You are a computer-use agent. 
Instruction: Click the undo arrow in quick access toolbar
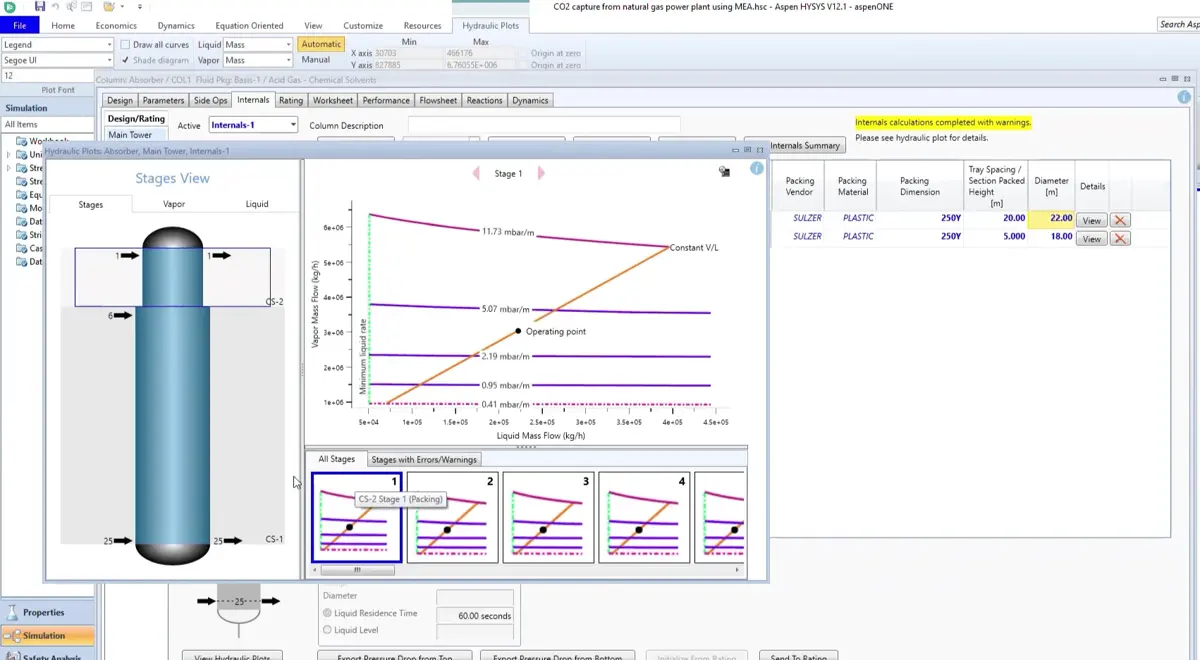(57, 7)
